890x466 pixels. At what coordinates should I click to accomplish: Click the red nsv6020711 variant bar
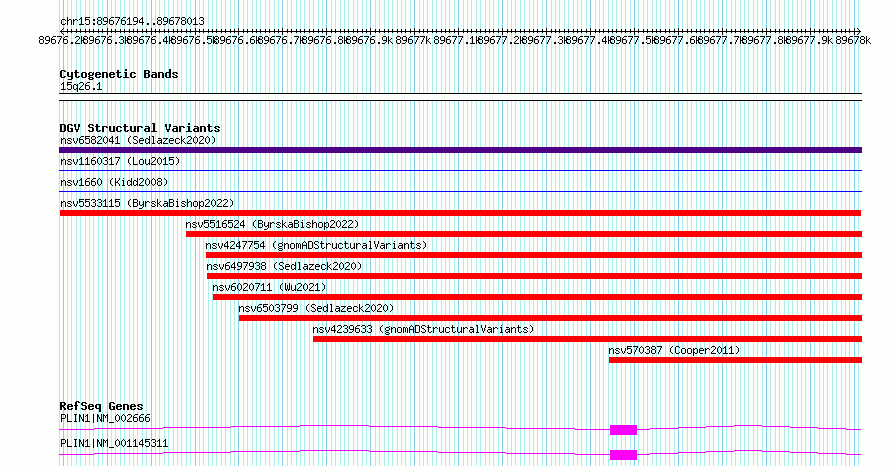538,297
